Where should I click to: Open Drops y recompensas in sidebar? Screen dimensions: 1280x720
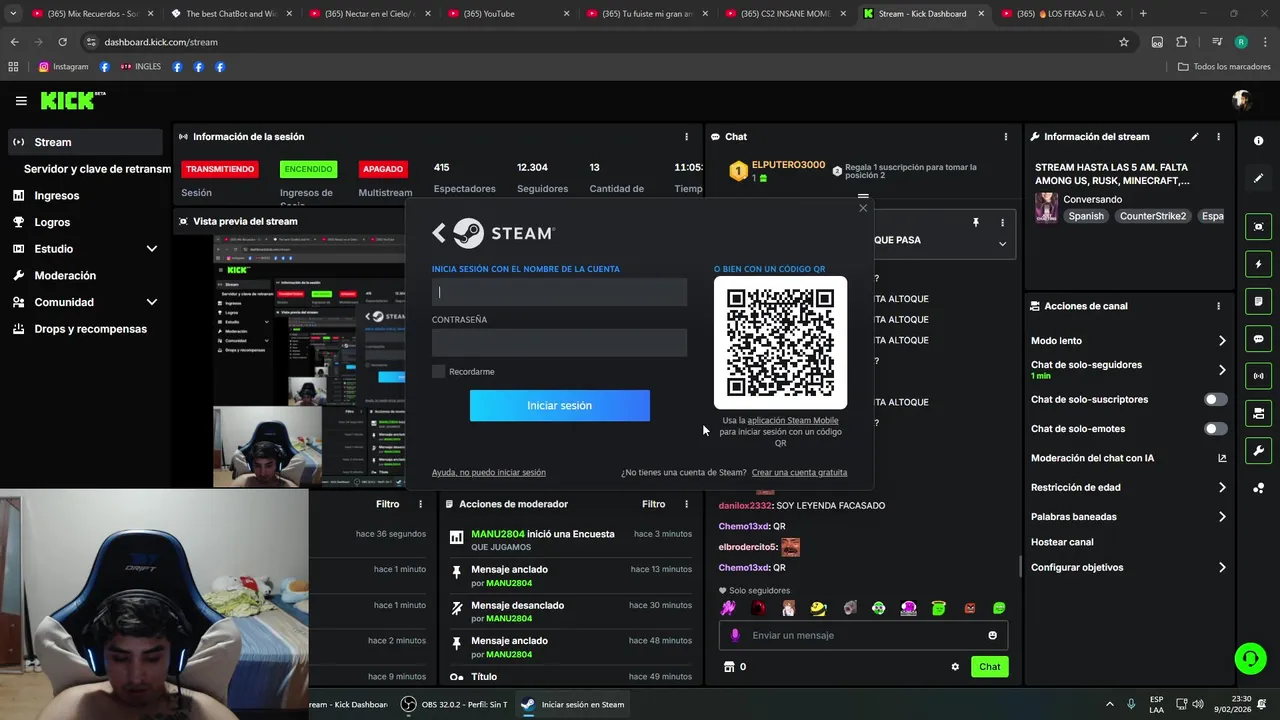pyautogui.click(x=90, y=329)
